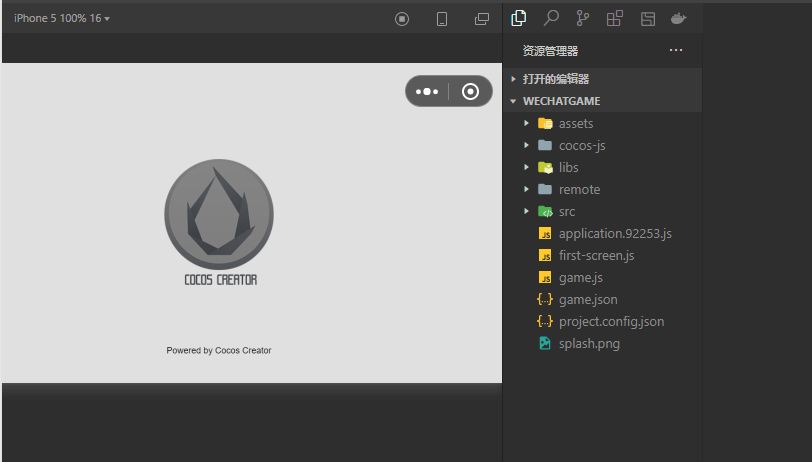812x462 pixels.
Task: Expand the remote folder arrow
Action: pos(526,189)
